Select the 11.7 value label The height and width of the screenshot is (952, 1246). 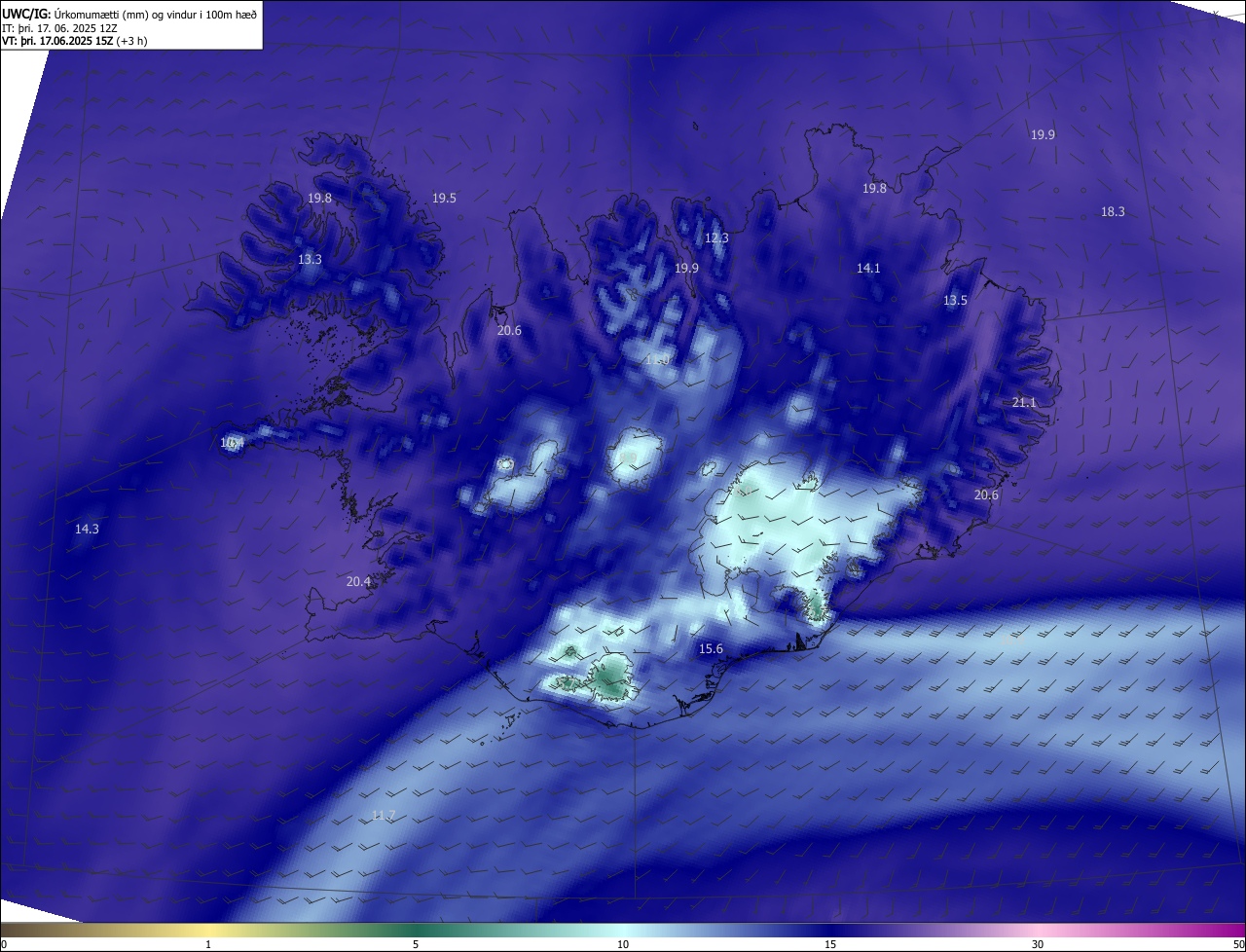point(384,816)
